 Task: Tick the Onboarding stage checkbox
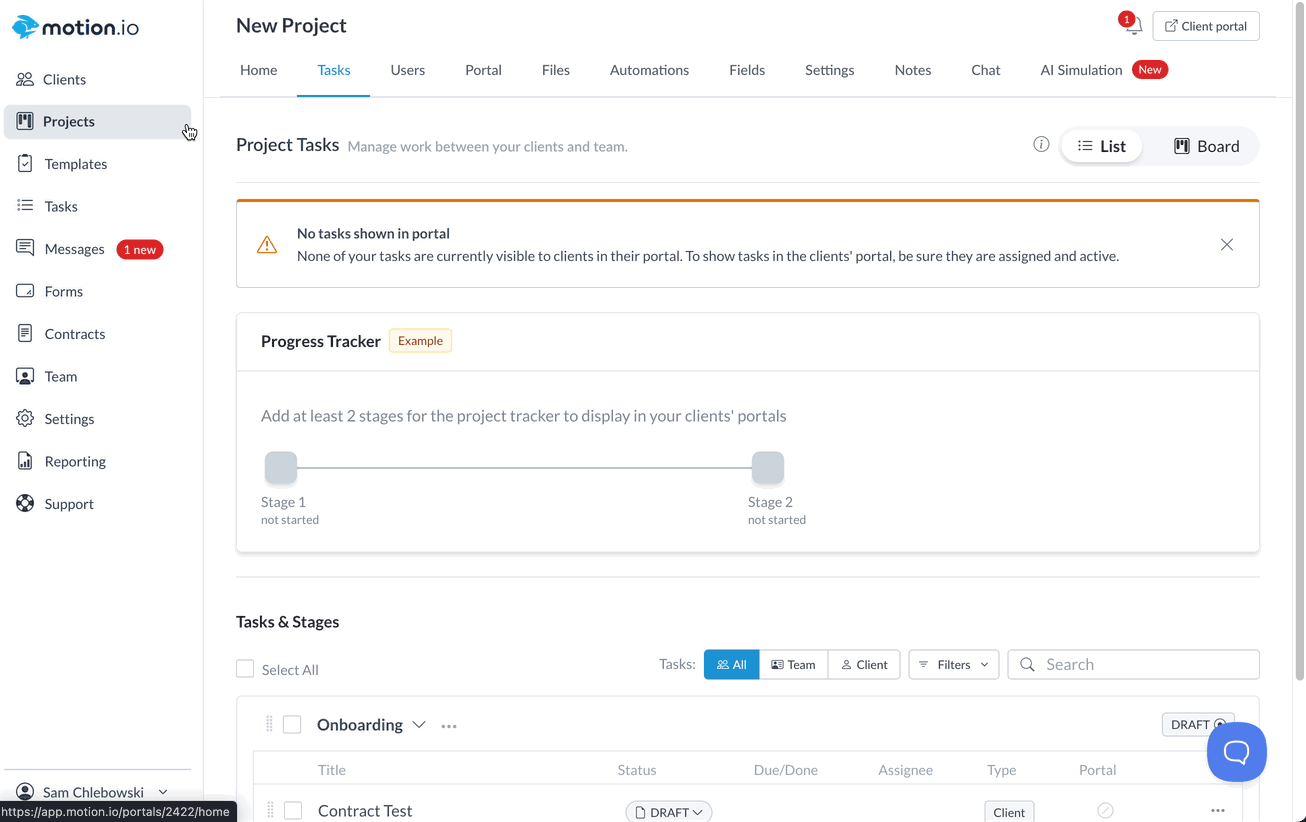click(292, 725)
